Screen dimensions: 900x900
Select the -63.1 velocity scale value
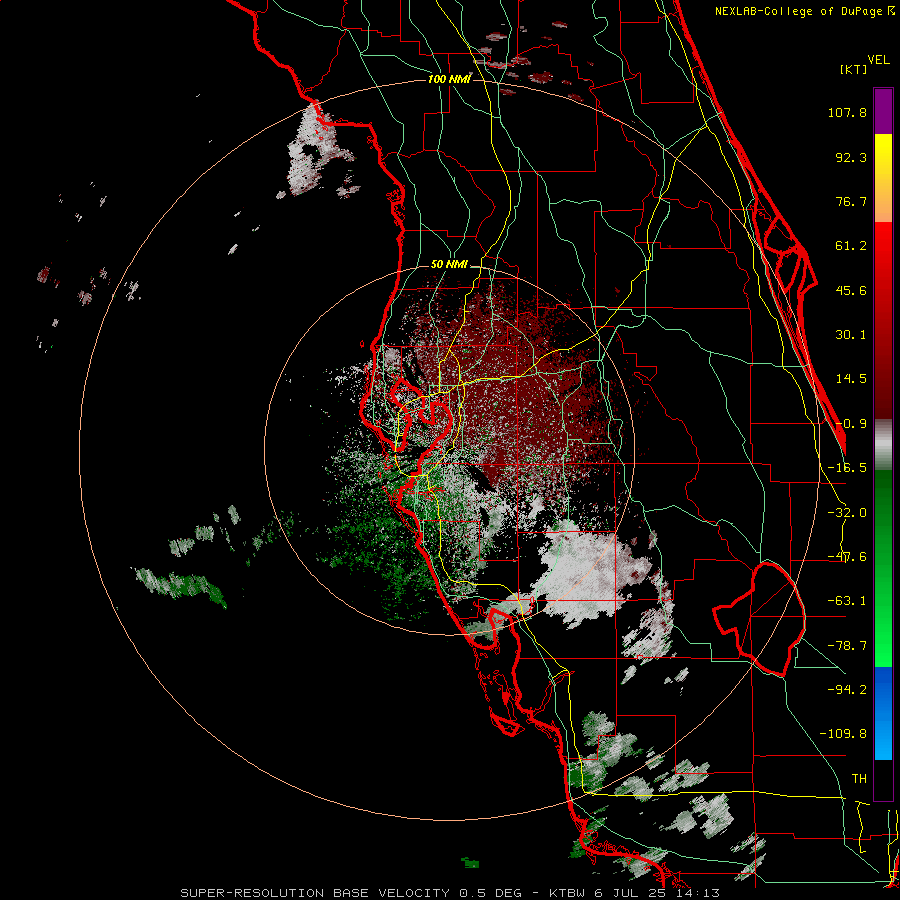847,601
